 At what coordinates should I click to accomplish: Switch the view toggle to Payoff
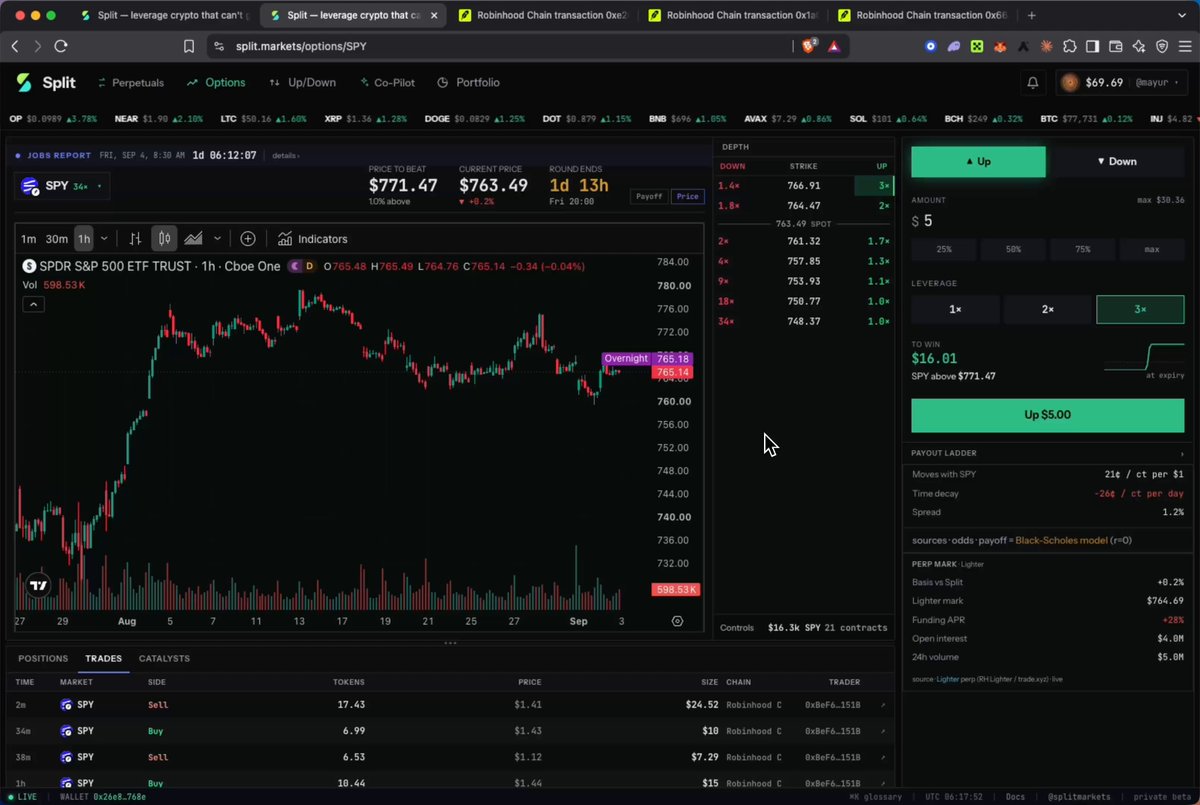(649, 197)
